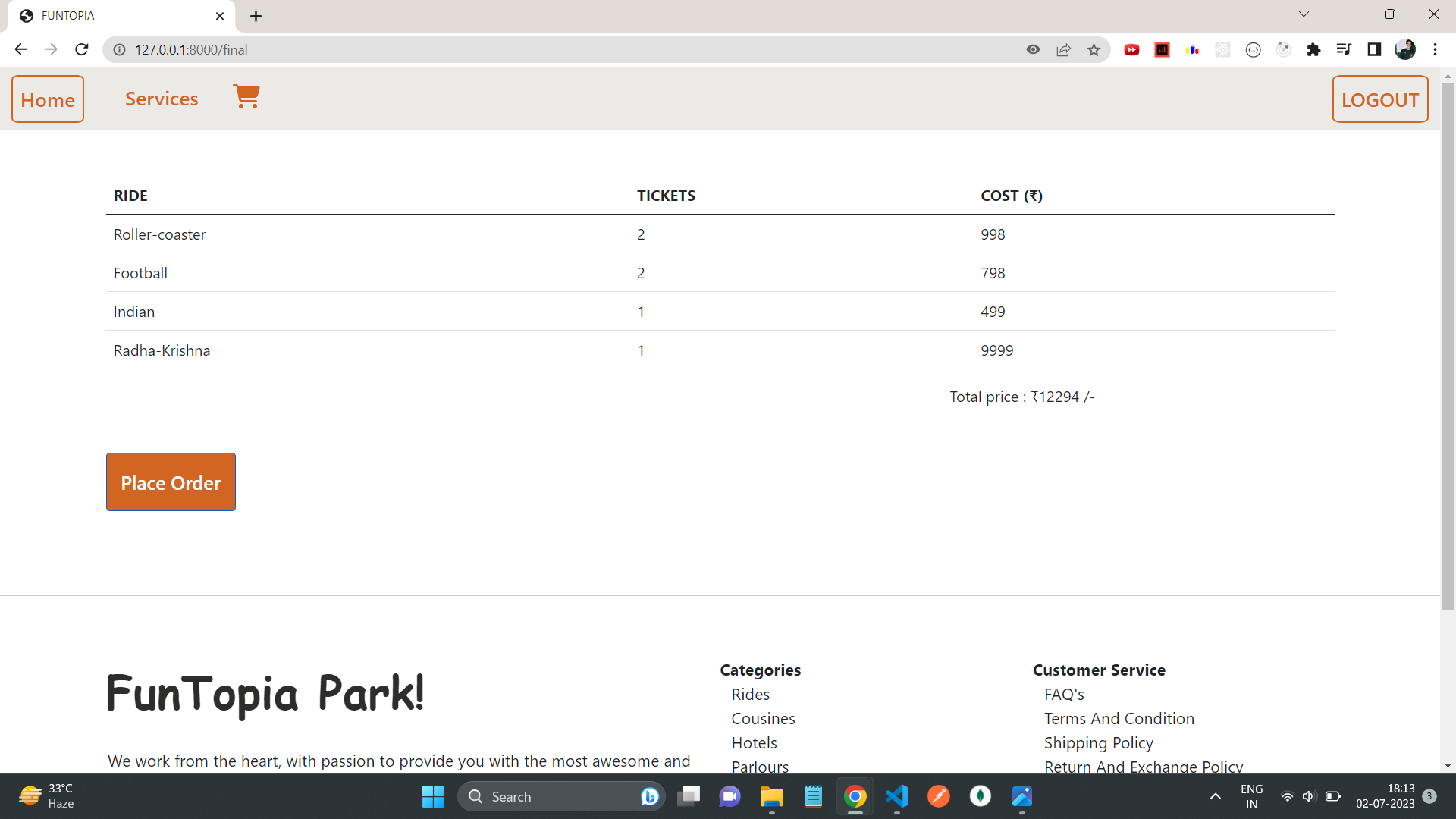Screen dimensions: 1456x819
Task: Open the tab search dropdown chevron
Action: click(1304, 14)
